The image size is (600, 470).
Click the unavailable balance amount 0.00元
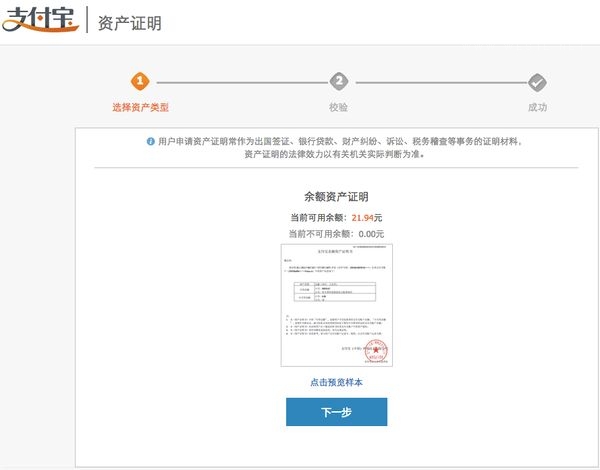click(364, 233)
